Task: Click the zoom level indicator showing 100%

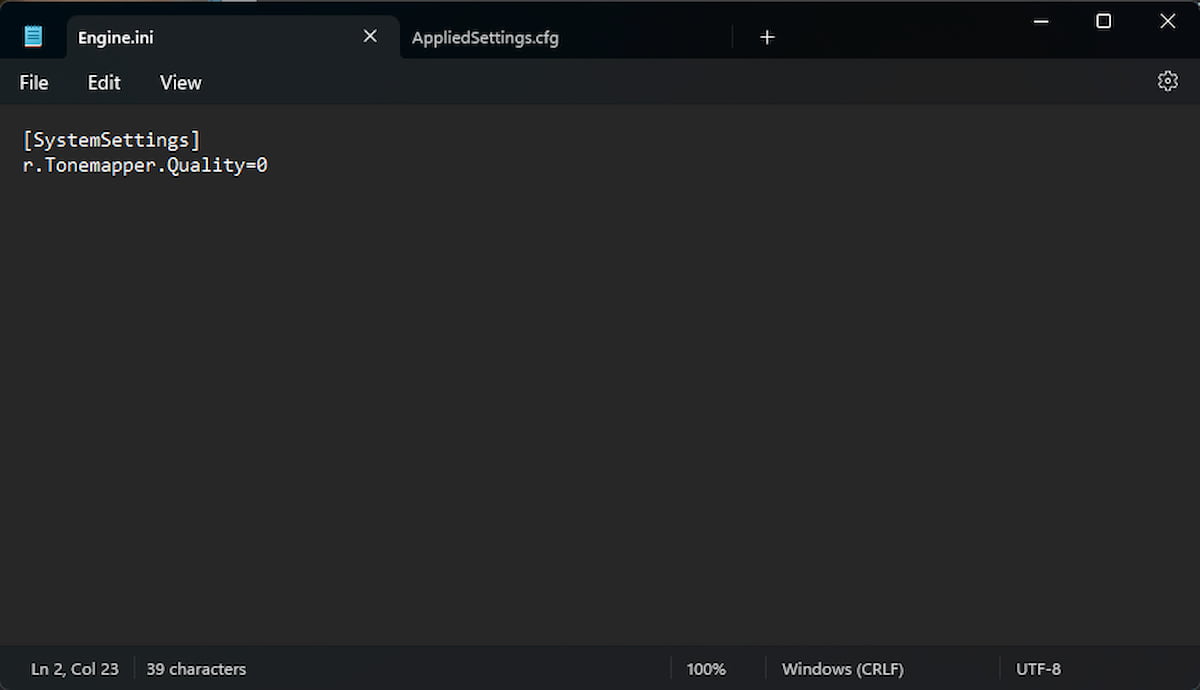Action: (706, 668)
